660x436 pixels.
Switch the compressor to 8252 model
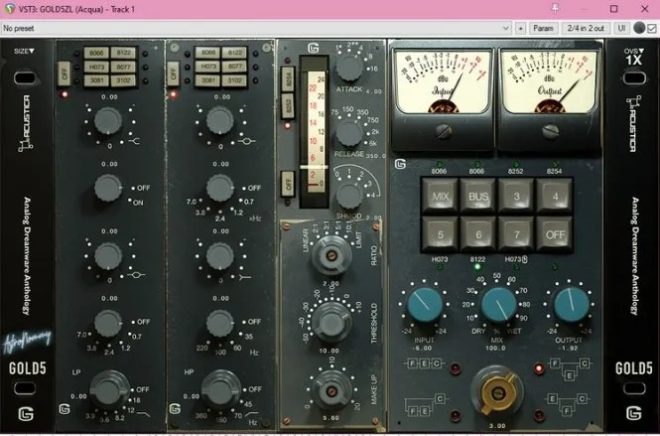coord(287,106)
